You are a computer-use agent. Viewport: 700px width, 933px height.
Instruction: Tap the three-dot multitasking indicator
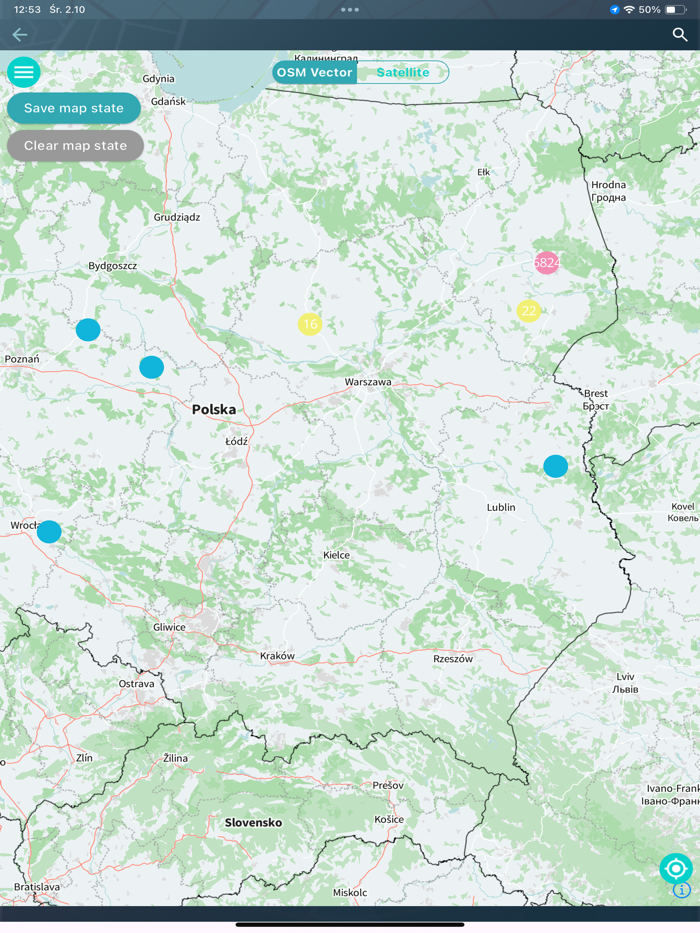[x=350, y=10]
